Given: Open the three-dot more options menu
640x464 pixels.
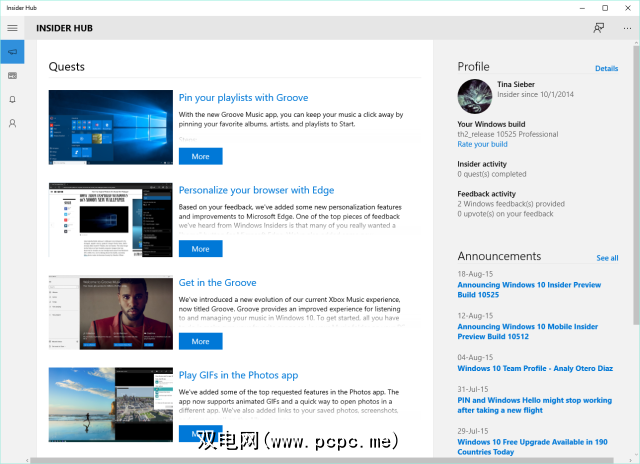Looking at the screenshot, I should (627, 28).
